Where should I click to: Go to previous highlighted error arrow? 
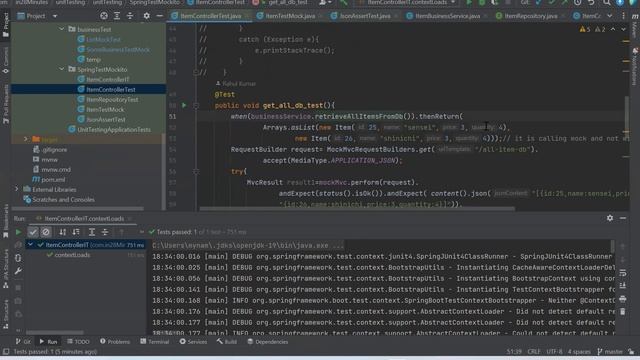tap(613, 29)
